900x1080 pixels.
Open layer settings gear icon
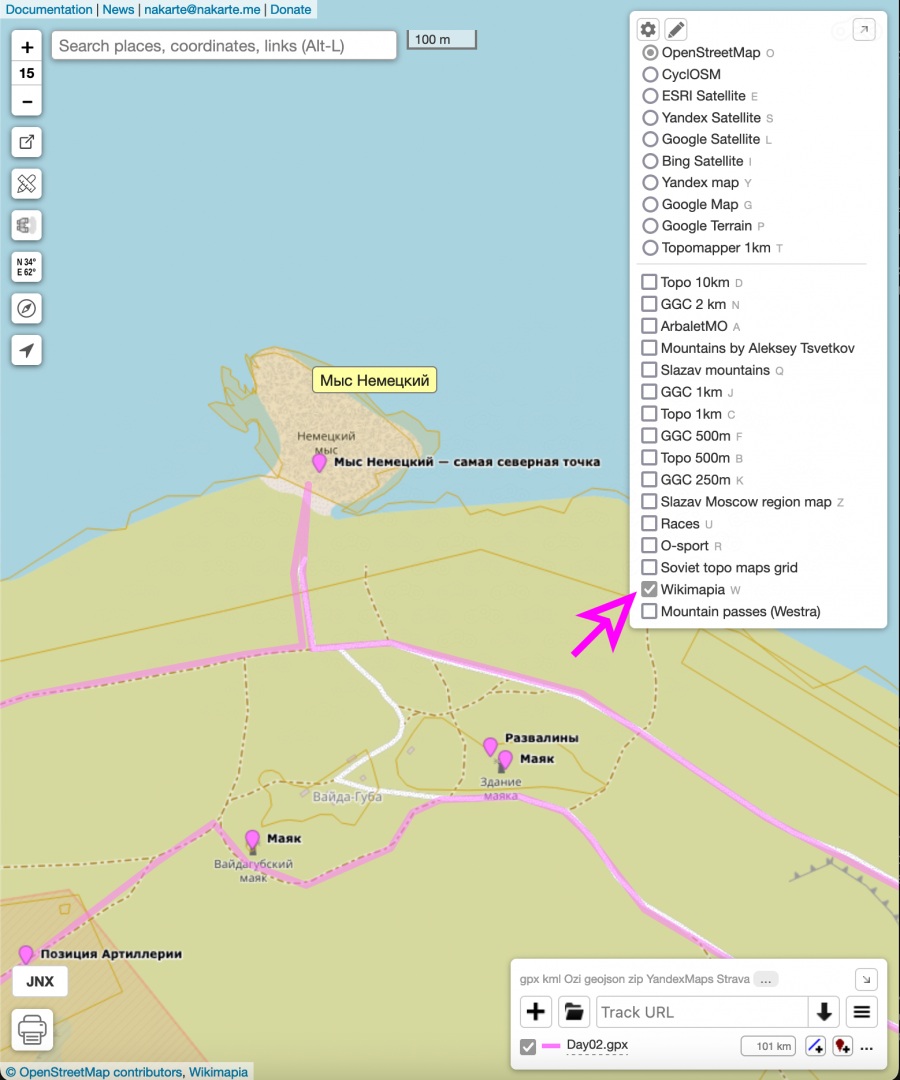(x=648, y=29)
